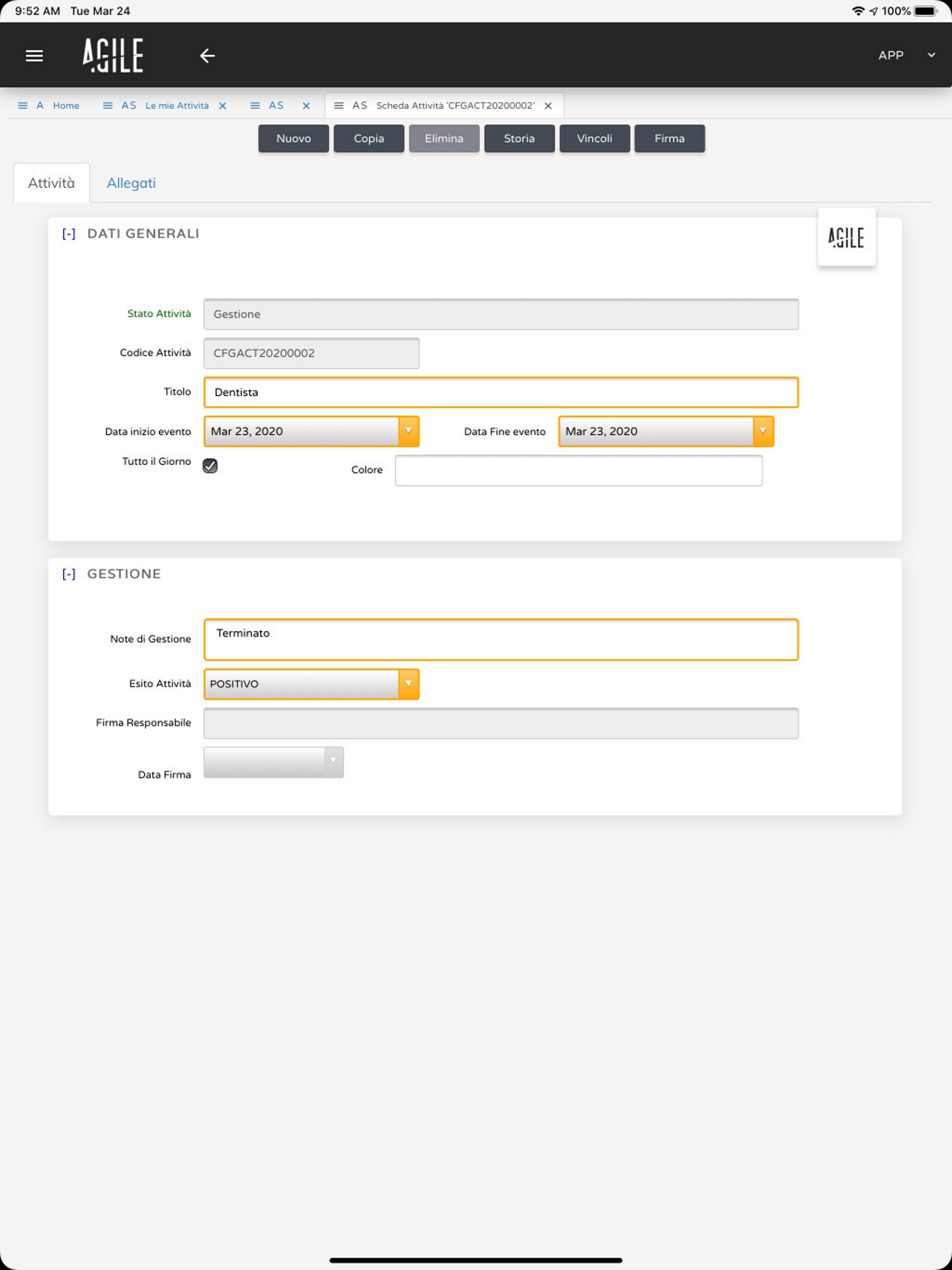Viewport: 952px width, 1270px height.
Task: Edit the Note di Gestione text area
Action: point(501,640)
